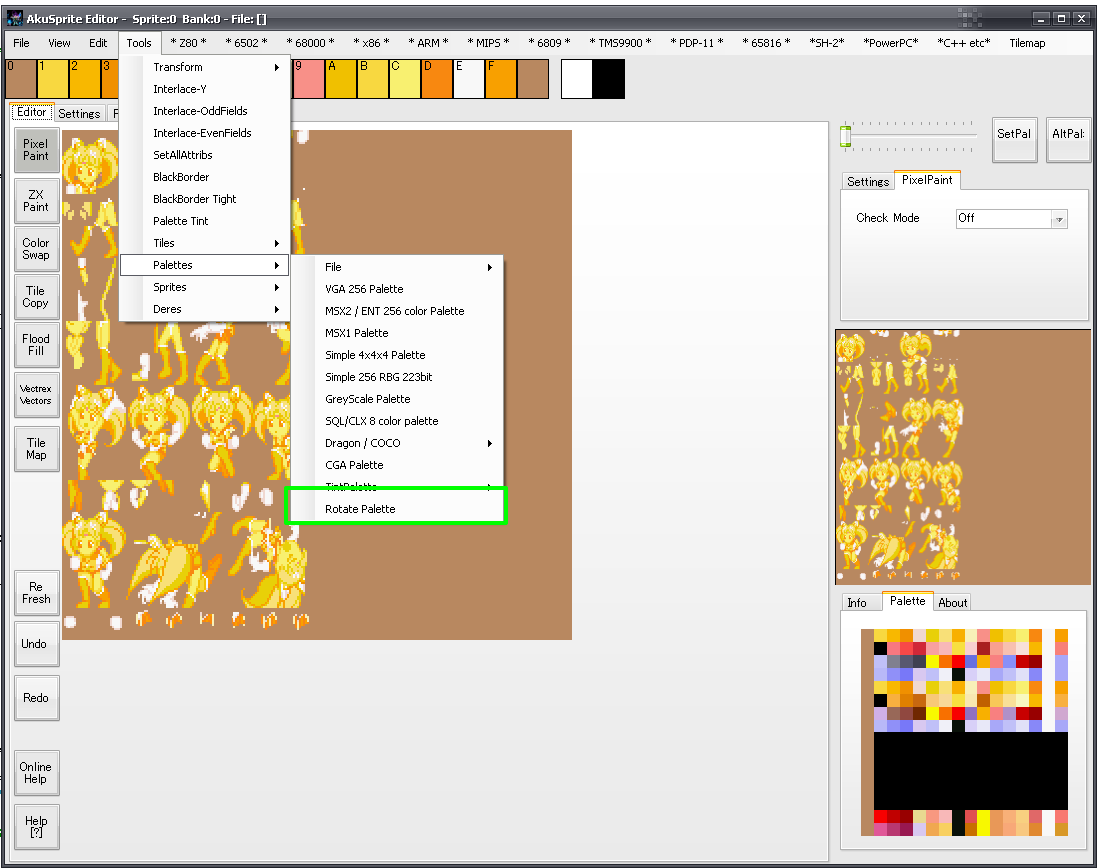Open the Vectrex Vectors tool
Image resolution: width=1097 pixels, height=868 pixels.
pyautogui.click(x=36, y=394)
